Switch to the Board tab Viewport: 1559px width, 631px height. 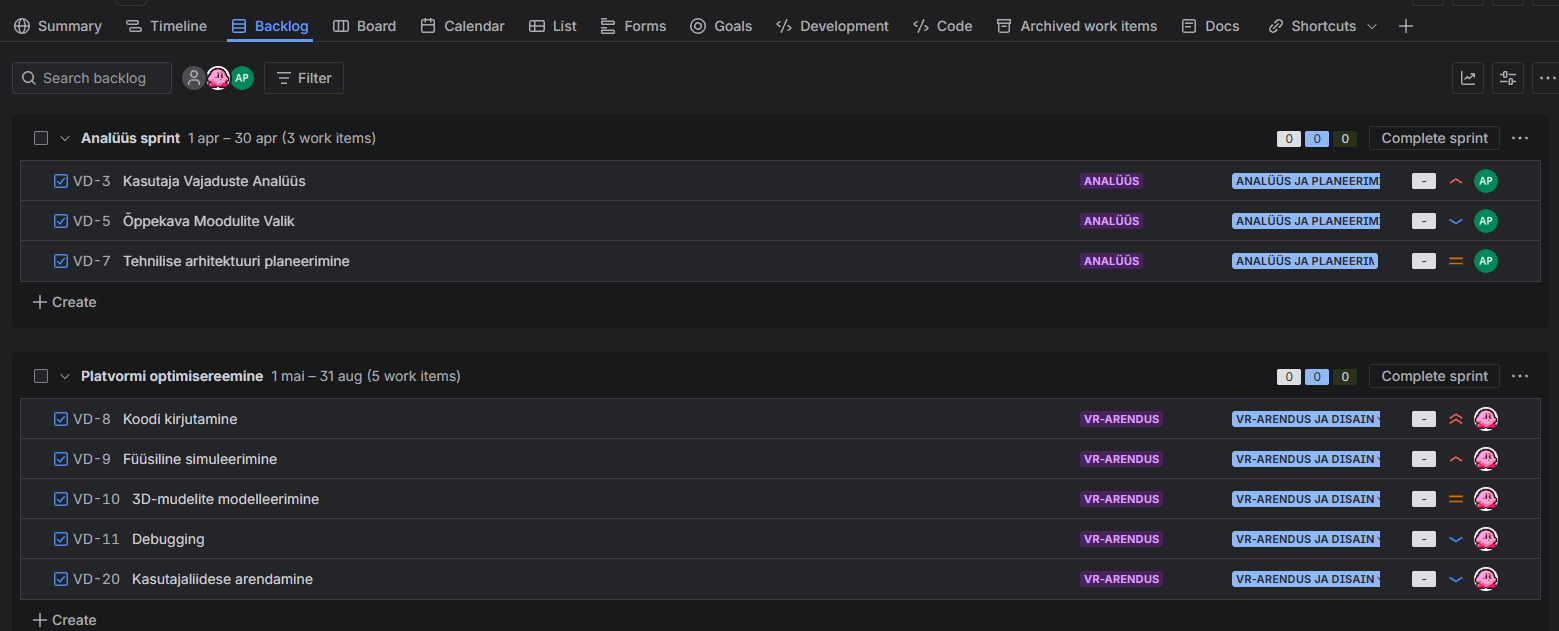tap(365, 26)
